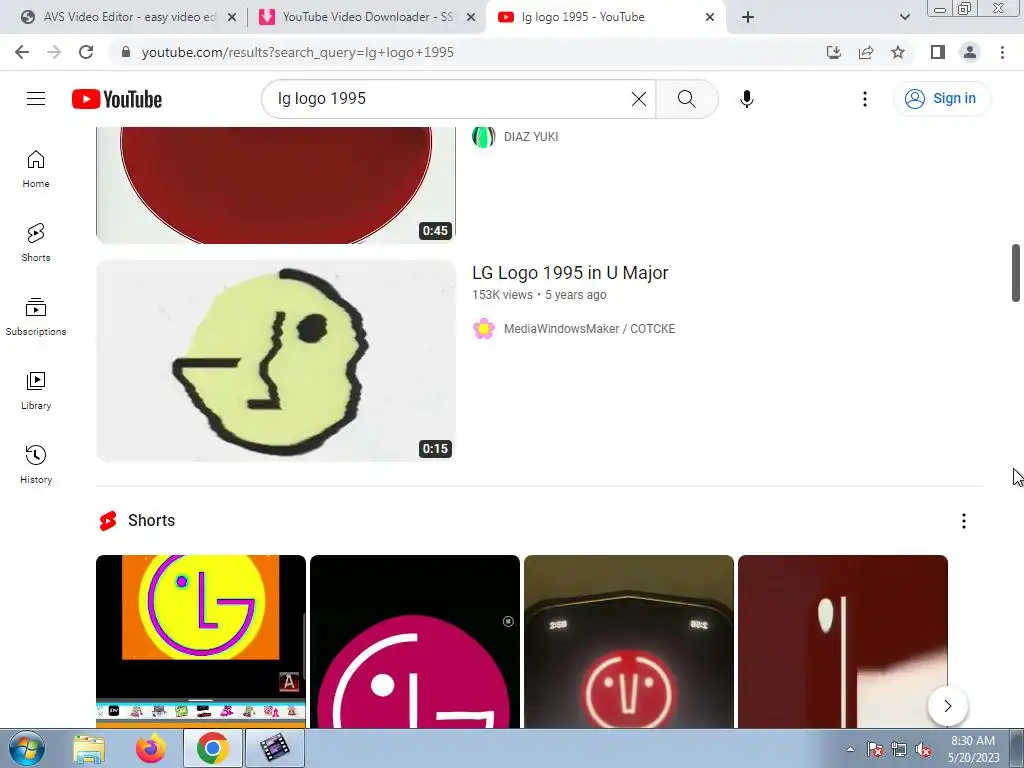Viewport: 1024px width, 768px height.
Task: Open the taskbar clock showing 8:30 AM
Action: coord(973,749)
